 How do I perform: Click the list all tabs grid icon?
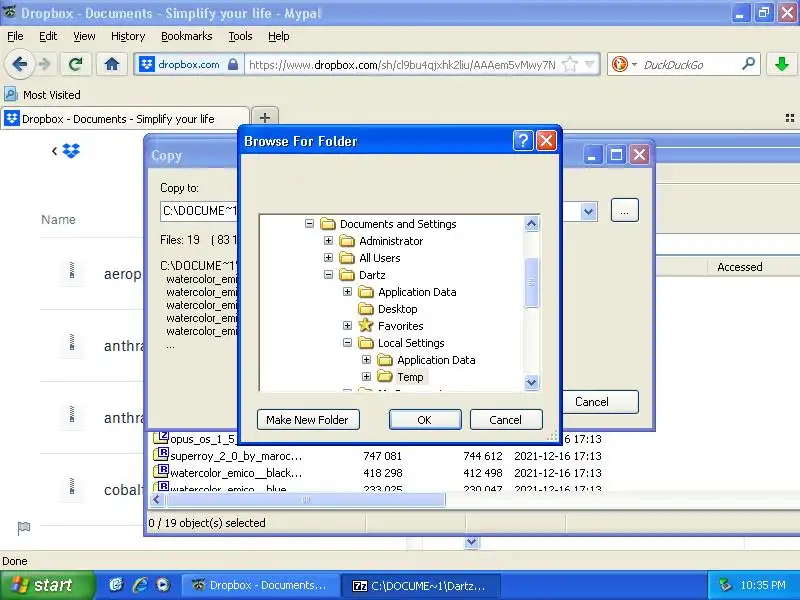pos(790,118)
